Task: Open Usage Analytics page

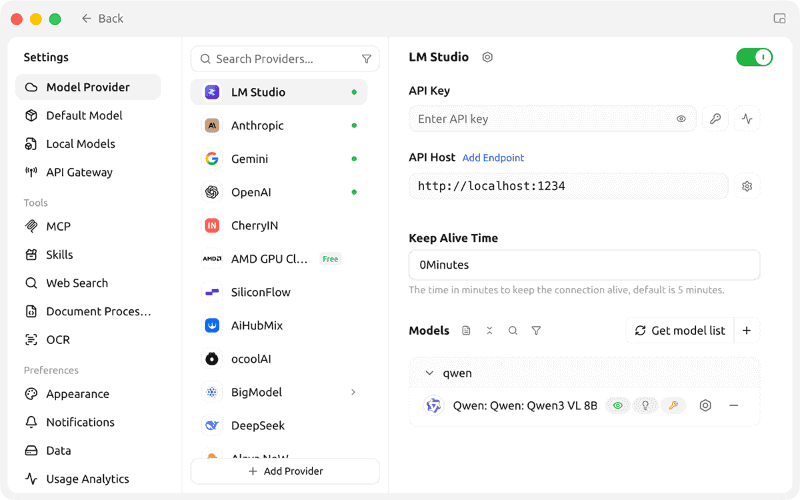Action: [x=88, y=479]
